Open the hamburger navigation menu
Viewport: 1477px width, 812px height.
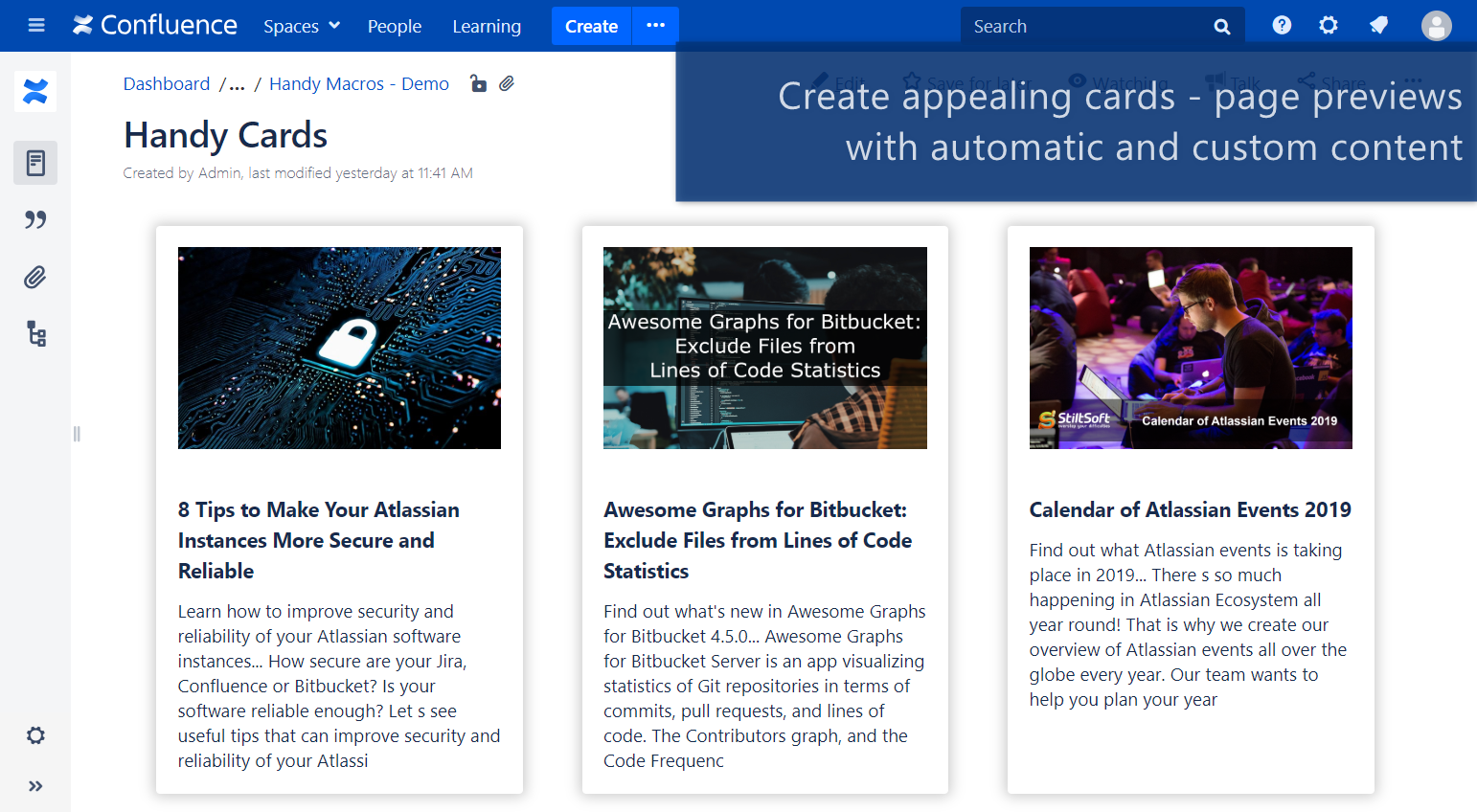click(x=36, y=26)
